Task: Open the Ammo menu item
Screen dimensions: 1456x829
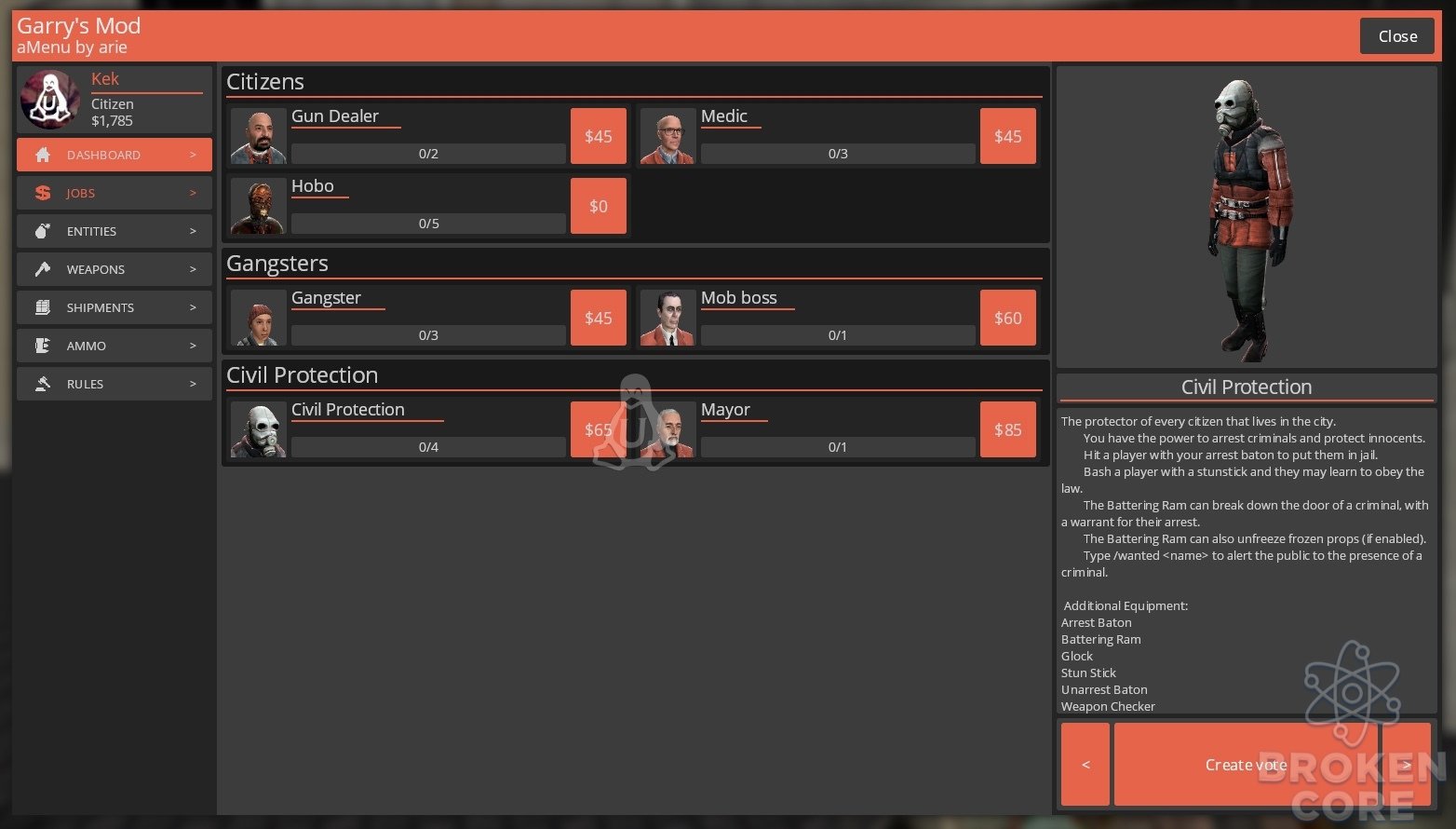Action: pos(115,346)
